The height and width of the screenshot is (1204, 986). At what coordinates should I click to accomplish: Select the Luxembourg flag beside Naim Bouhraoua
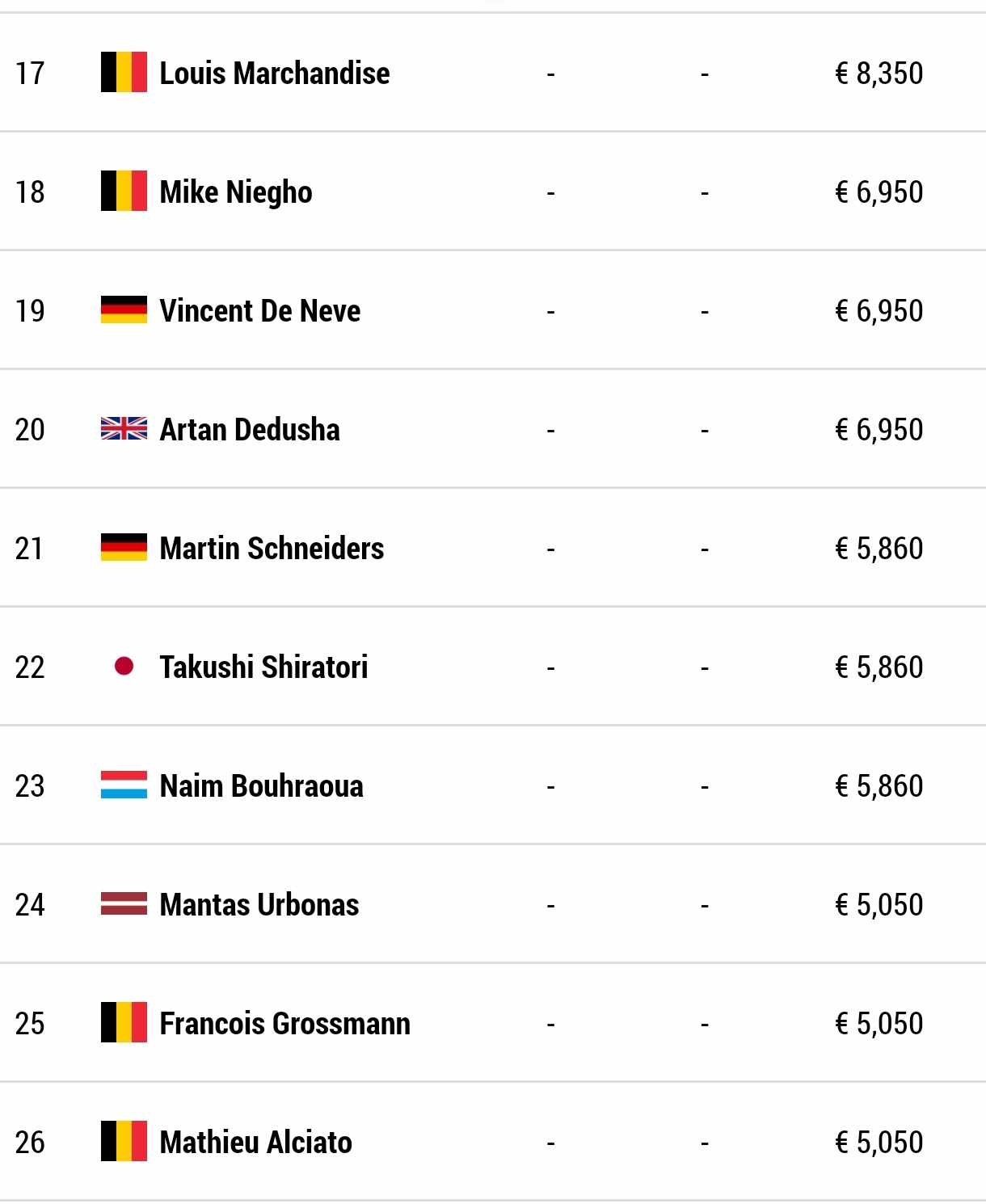[x=124, y=785]
